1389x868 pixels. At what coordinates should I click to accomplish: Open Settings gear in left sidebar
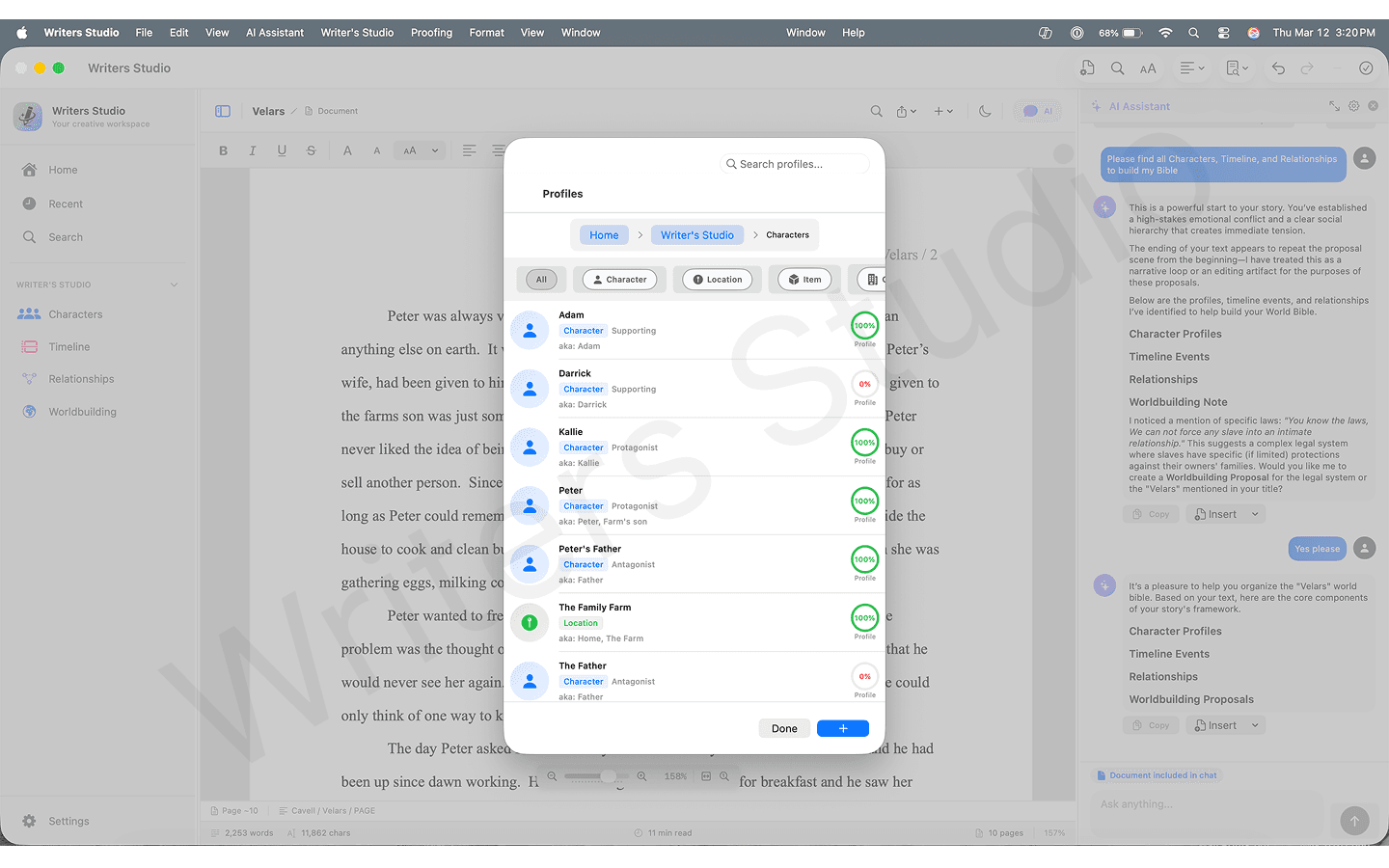(29, 821)
